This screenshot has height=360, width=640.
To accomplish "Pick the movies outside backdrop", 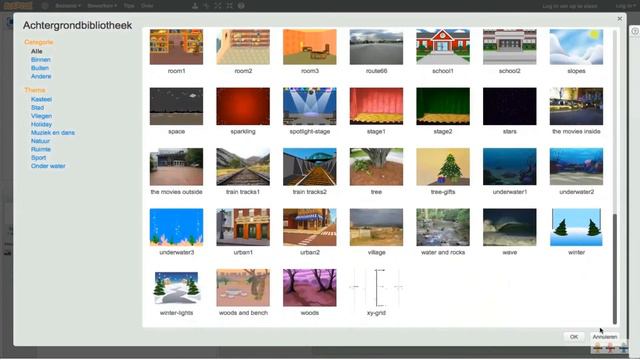I will 176,167.
